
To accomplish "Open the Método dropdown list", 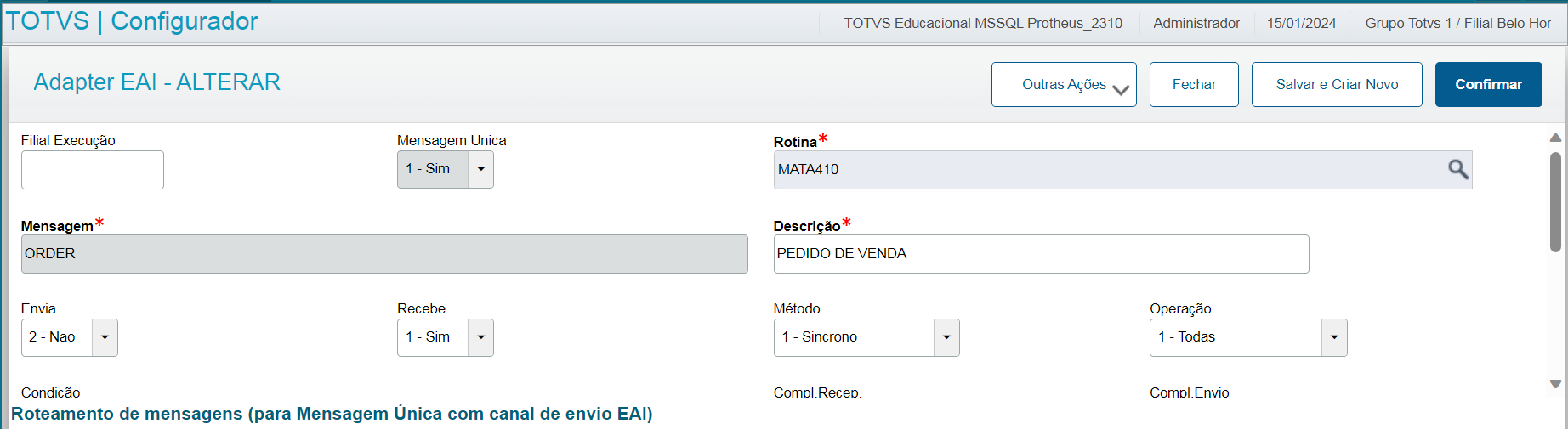I will click(946, 337).
